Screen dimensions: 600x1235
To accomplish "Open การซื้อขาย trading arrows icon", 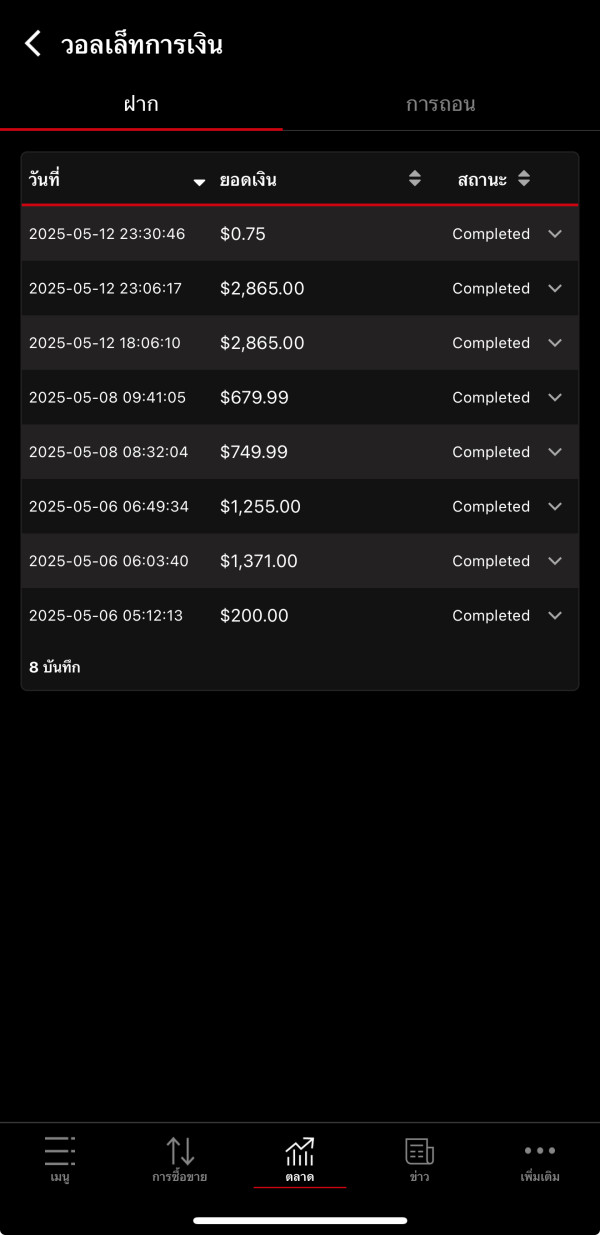I will point(180,1151).
